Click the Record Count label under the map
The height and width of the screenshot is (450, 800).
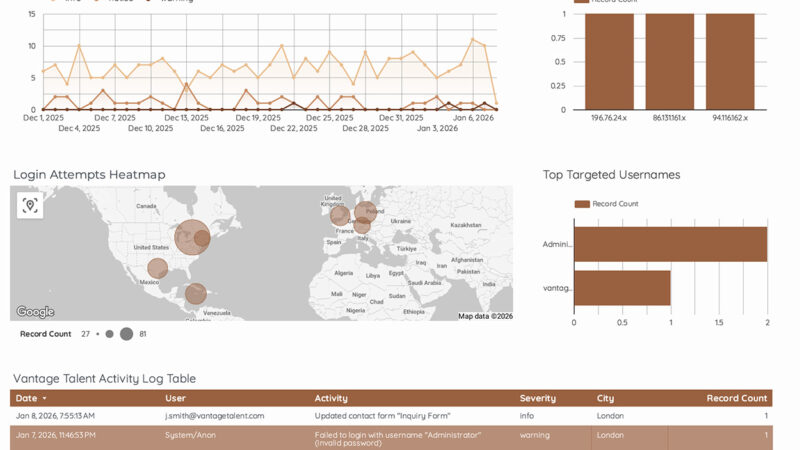click(x=45, y=334)
